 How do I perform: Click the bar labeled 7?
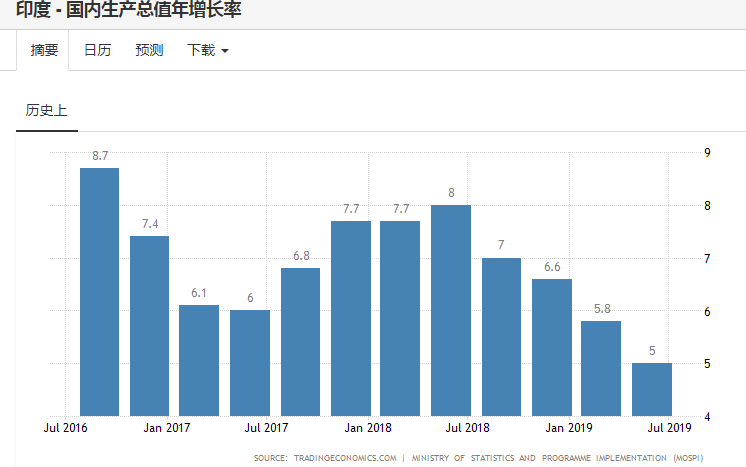pos(501,337)
